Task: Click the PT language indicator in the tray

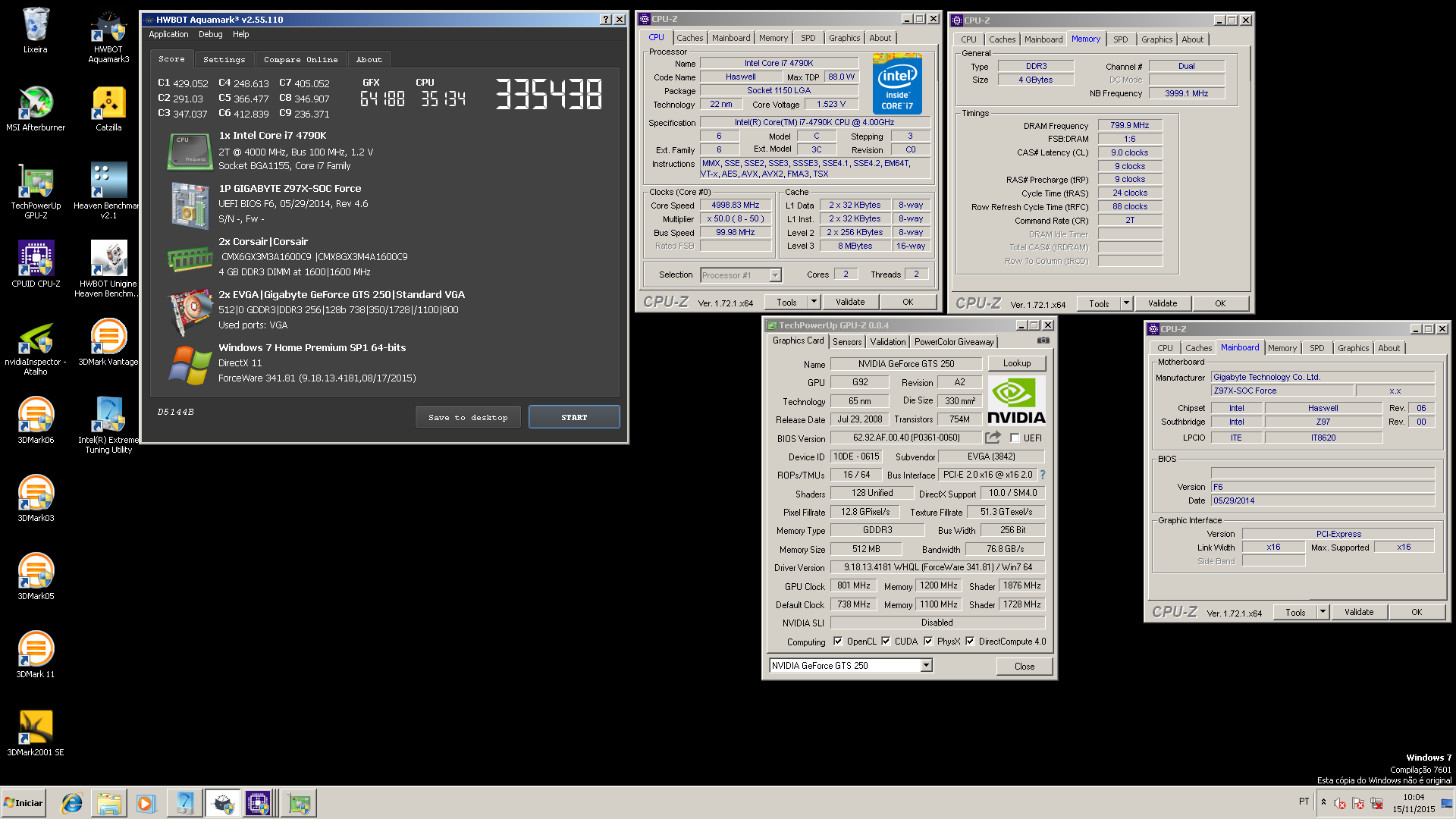Action: pos(1304,801)
